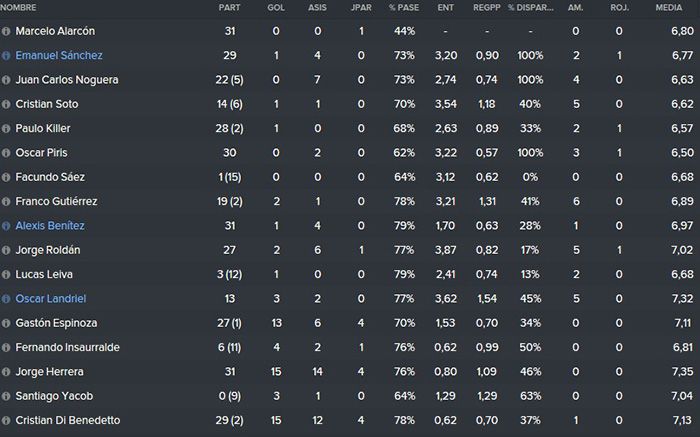
Task: Sort by the PART appearances header
Action: 229,8
